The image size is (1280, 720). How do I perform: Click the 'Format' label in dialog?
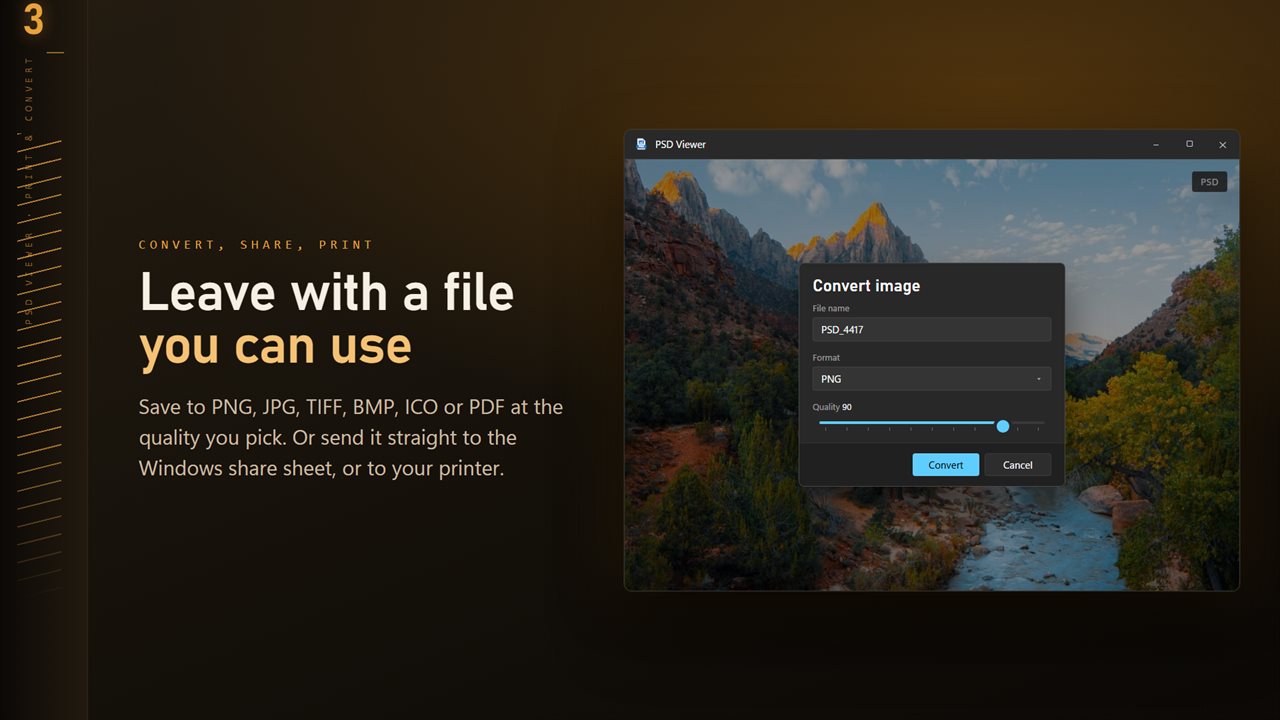(826, 357)
